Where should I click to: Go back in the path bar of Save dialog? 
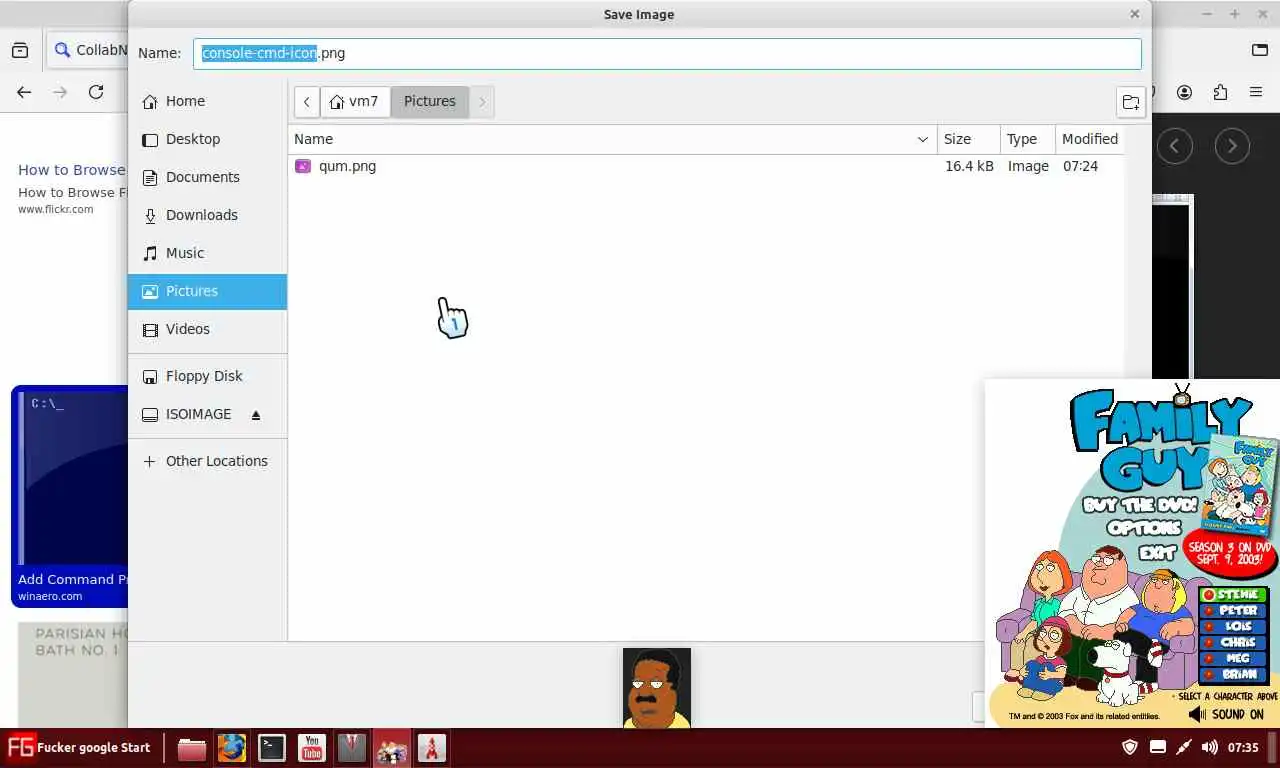307,101
